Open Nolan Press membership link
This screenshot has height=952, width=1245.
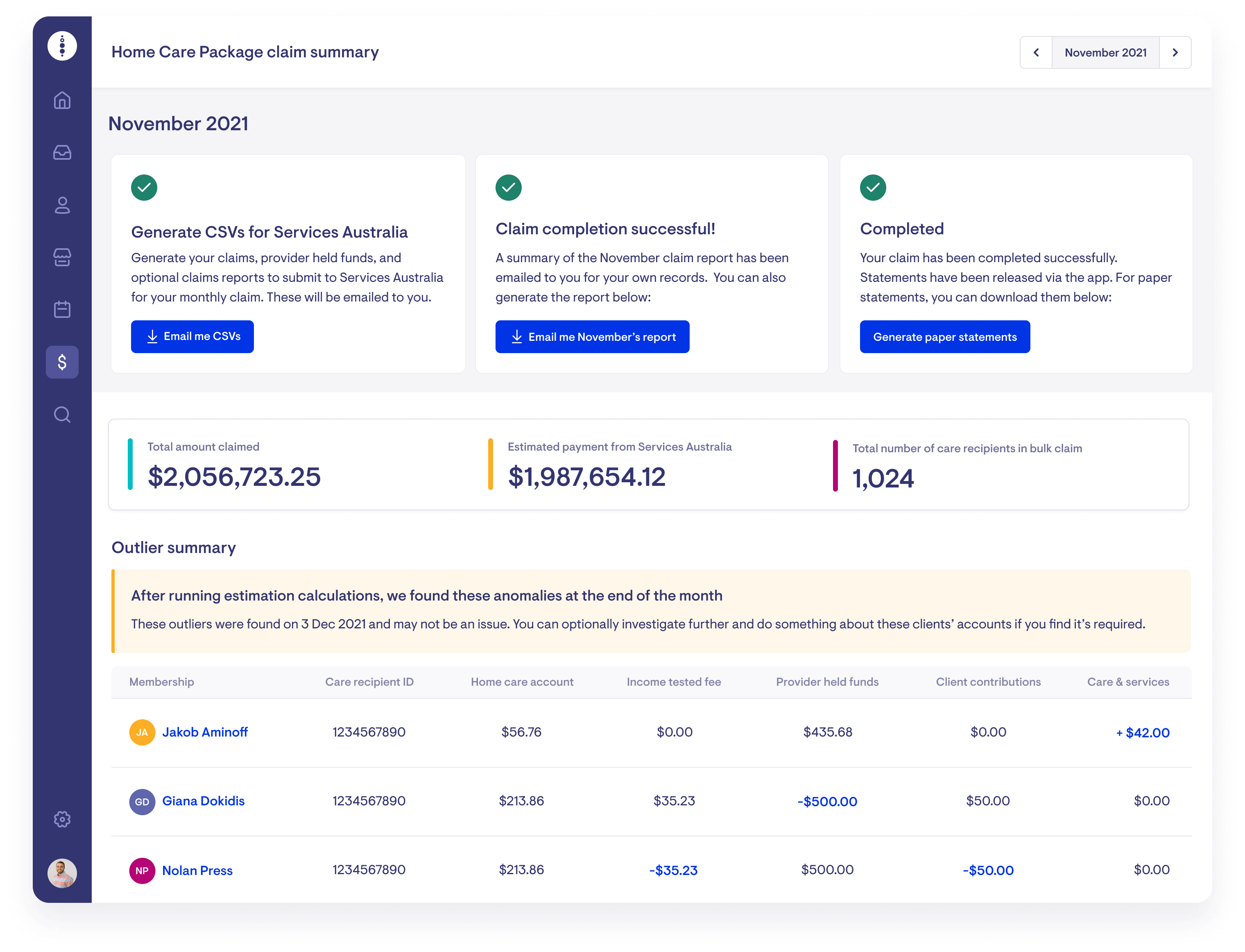[x=197, y=870]
